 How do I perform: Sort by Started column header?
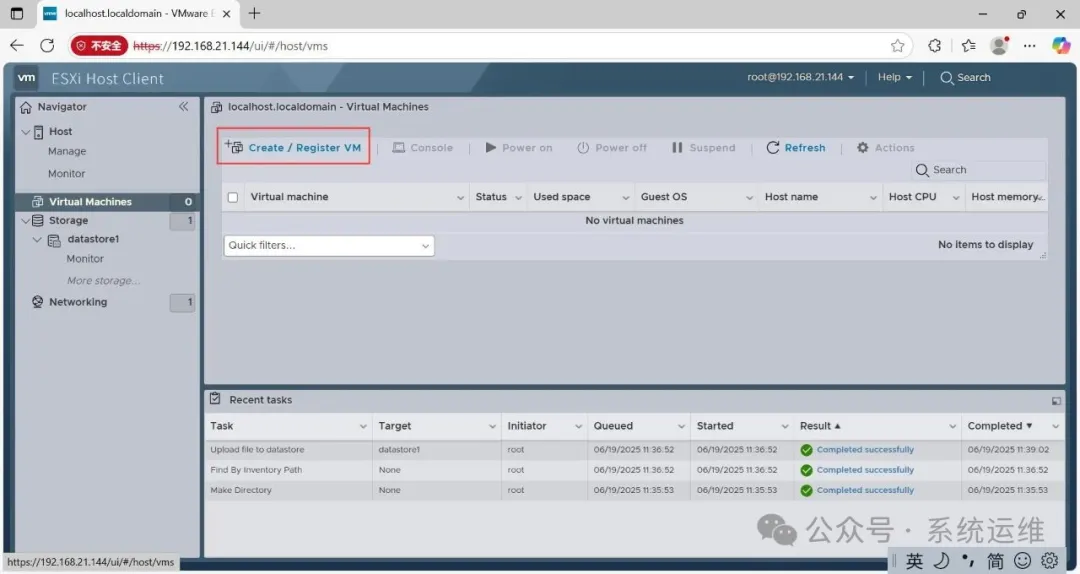(715, 426)
